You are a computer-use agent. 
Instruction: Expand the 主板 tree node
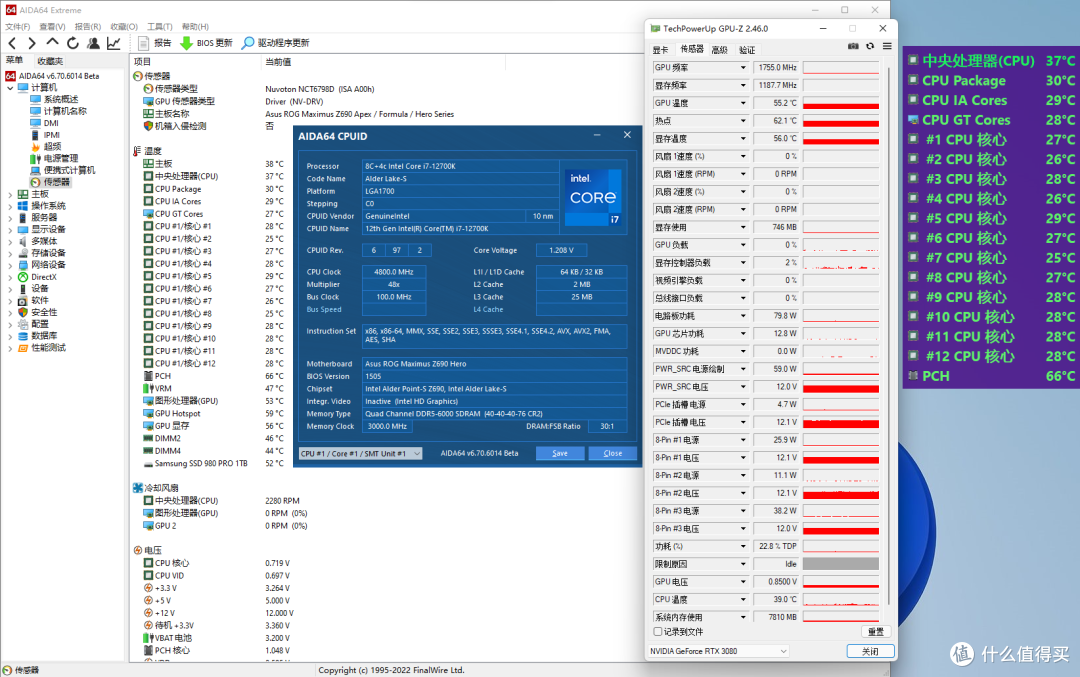[x=10, y=194]
